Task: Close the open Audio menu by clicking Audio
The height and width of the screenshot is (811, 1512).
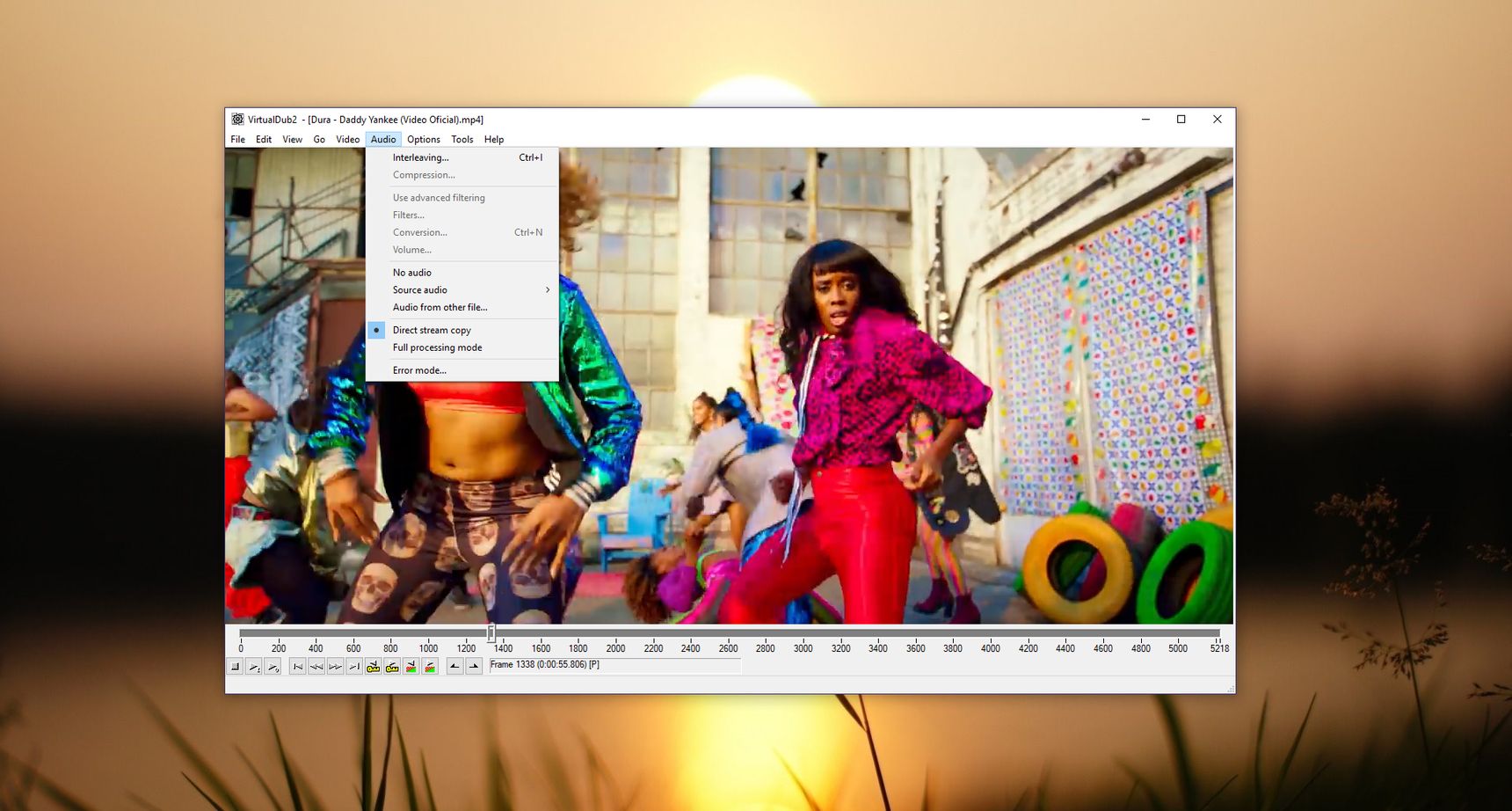Action: [x=383, y=139]
